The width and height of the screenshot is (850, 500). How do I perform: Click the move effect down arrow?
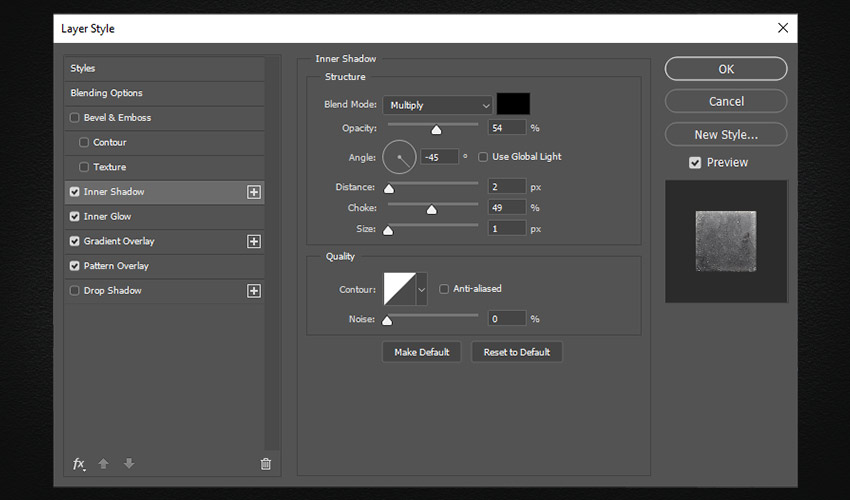tap(128, 463)
